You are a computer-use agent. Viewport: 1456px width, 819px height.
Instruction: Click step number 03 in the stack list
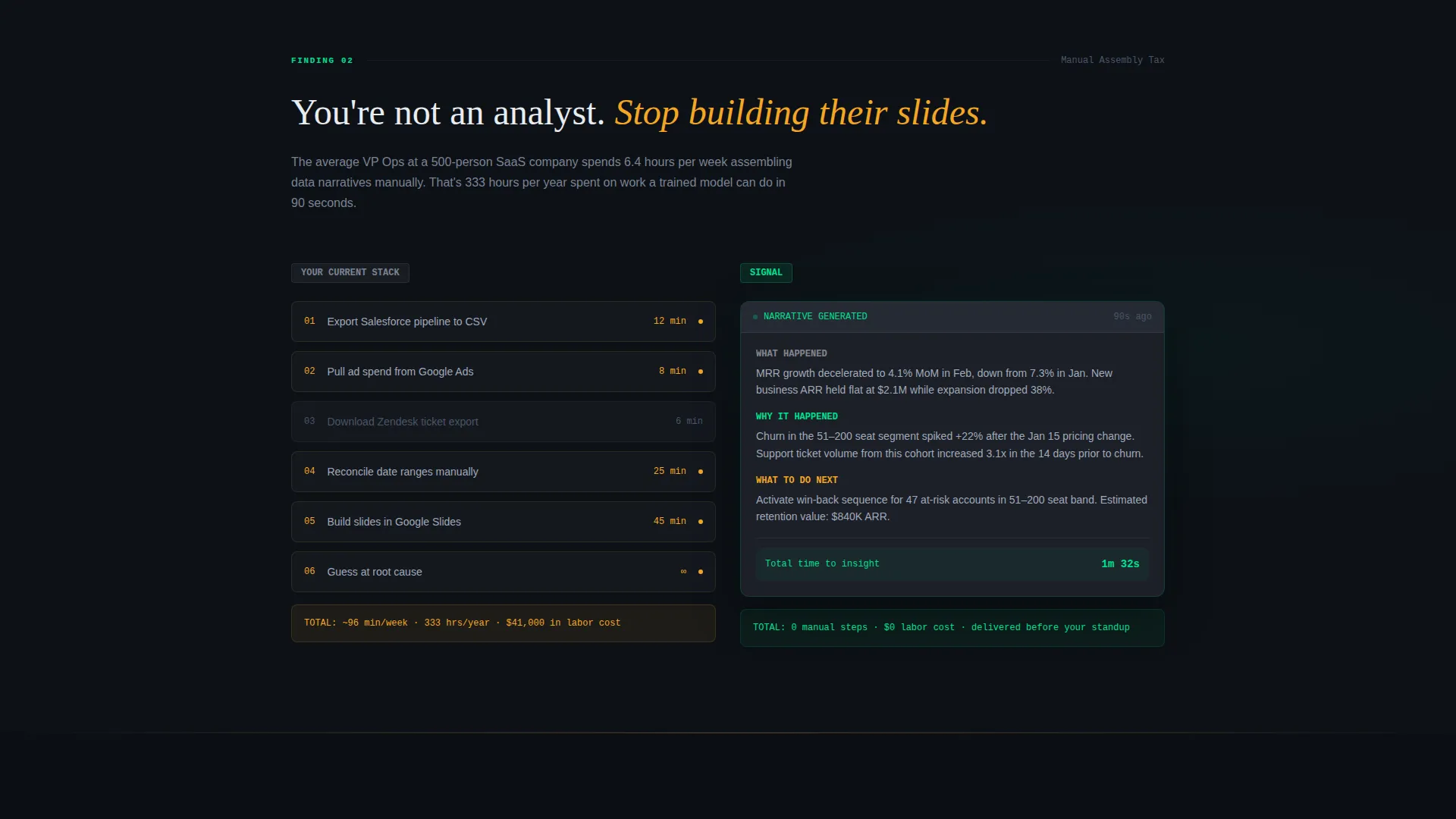(x=309, y=422)
